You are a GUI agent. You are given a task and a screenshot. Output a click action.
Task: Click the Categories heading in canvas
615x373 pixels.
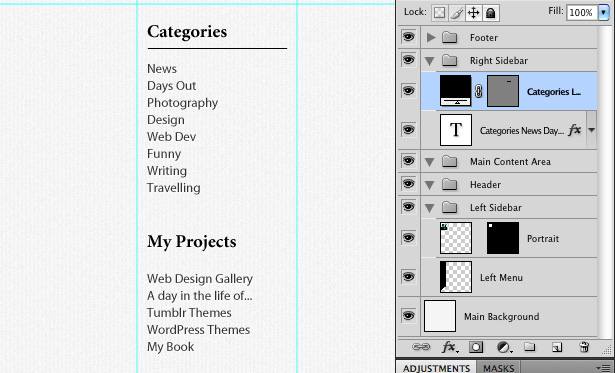(187, 32)
